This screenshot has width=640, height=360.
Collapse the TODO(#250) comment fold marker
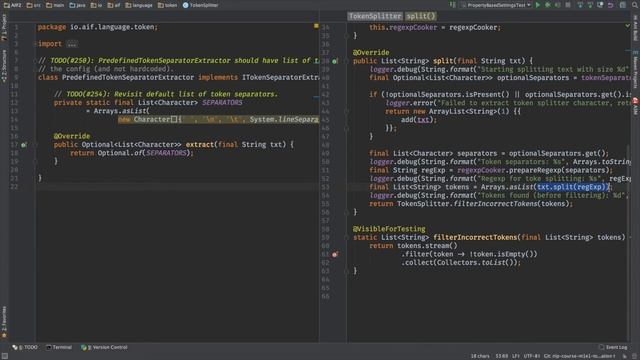coord(35,60)
